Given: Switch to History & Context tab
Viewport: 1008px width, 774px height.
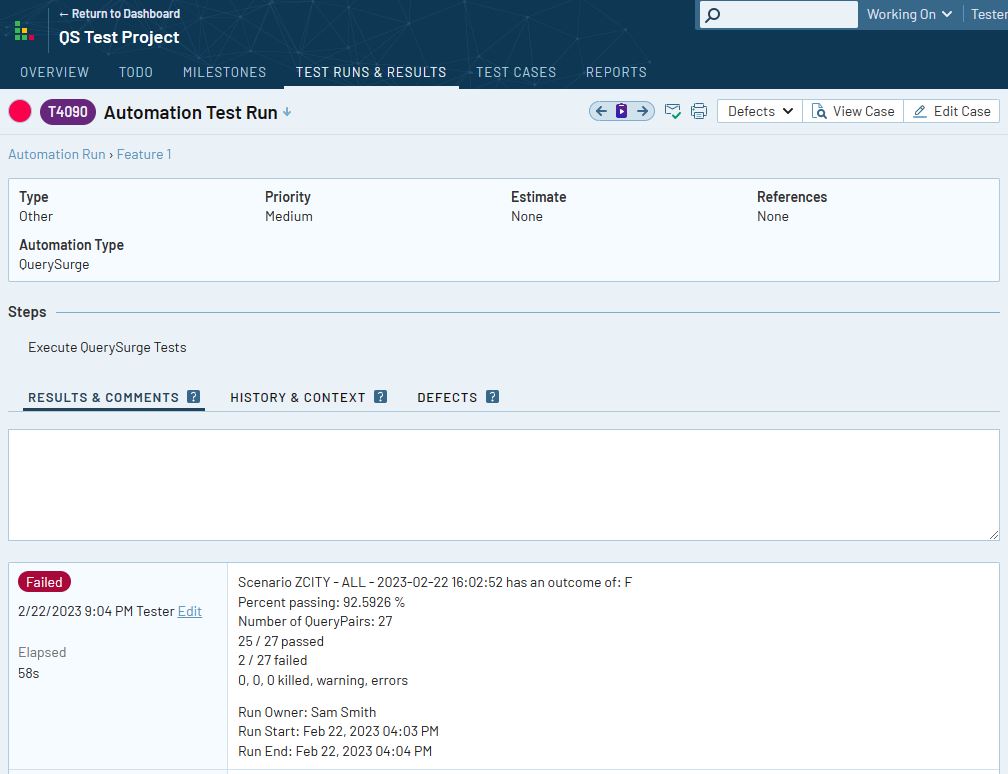Looking at the screenshot, I should tap(298, 397).
